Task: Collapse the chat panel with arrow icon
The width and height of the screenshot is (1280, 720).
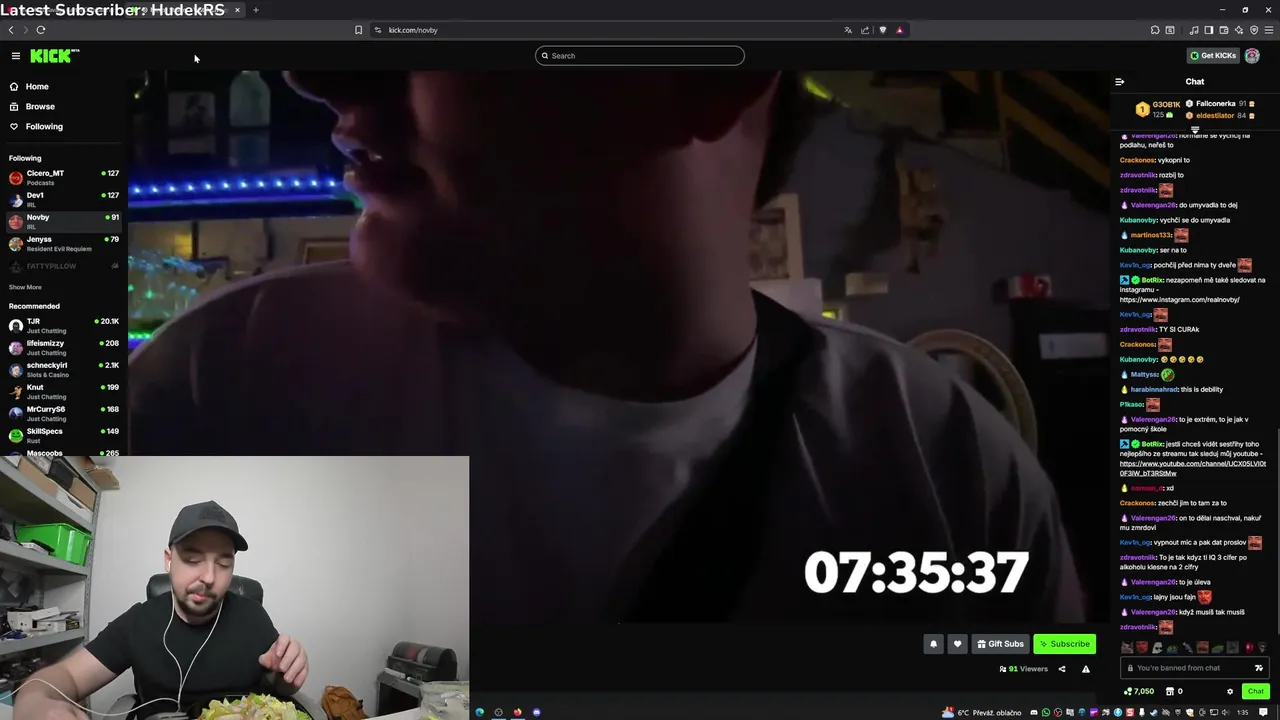Action: (1120, 82)
